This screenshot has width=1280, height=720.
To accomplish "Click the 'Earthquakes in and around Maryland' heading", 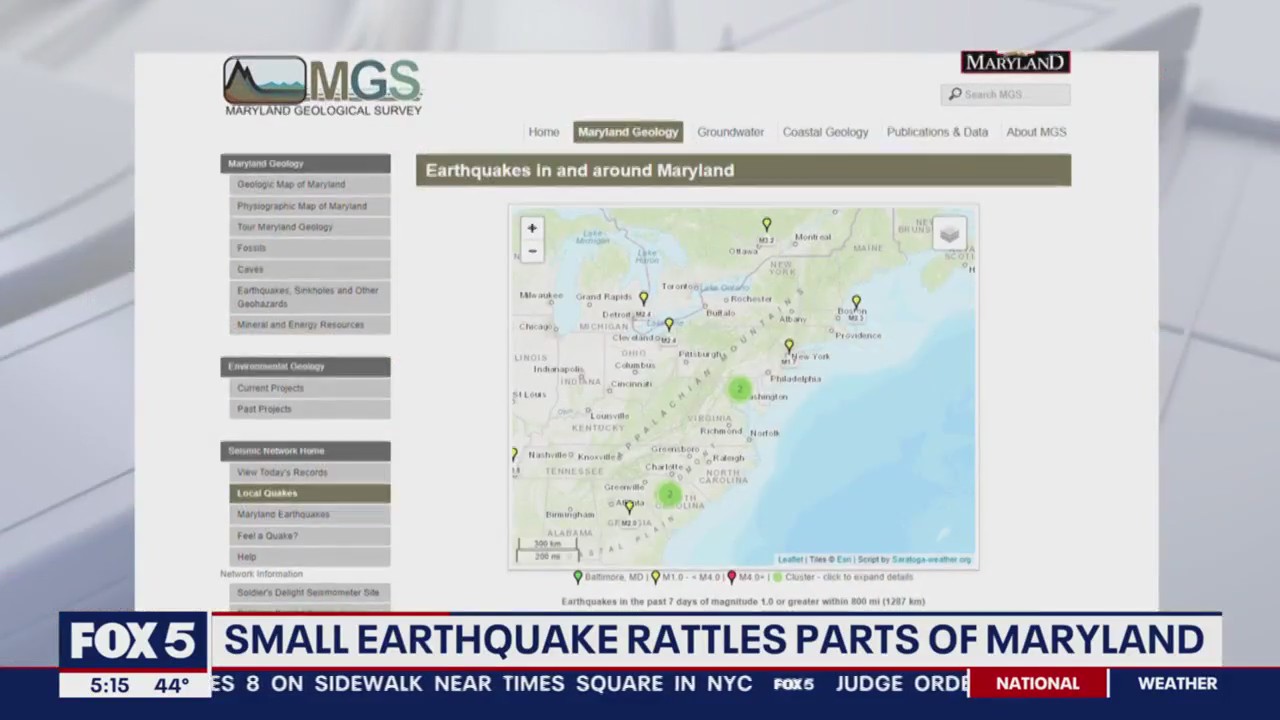I will [580, 170].
